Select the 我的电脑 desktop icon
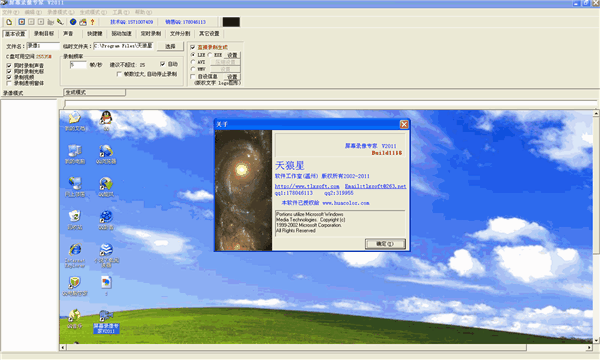The image size is (600, 360). pyautogui.click(x=75, y=154)
